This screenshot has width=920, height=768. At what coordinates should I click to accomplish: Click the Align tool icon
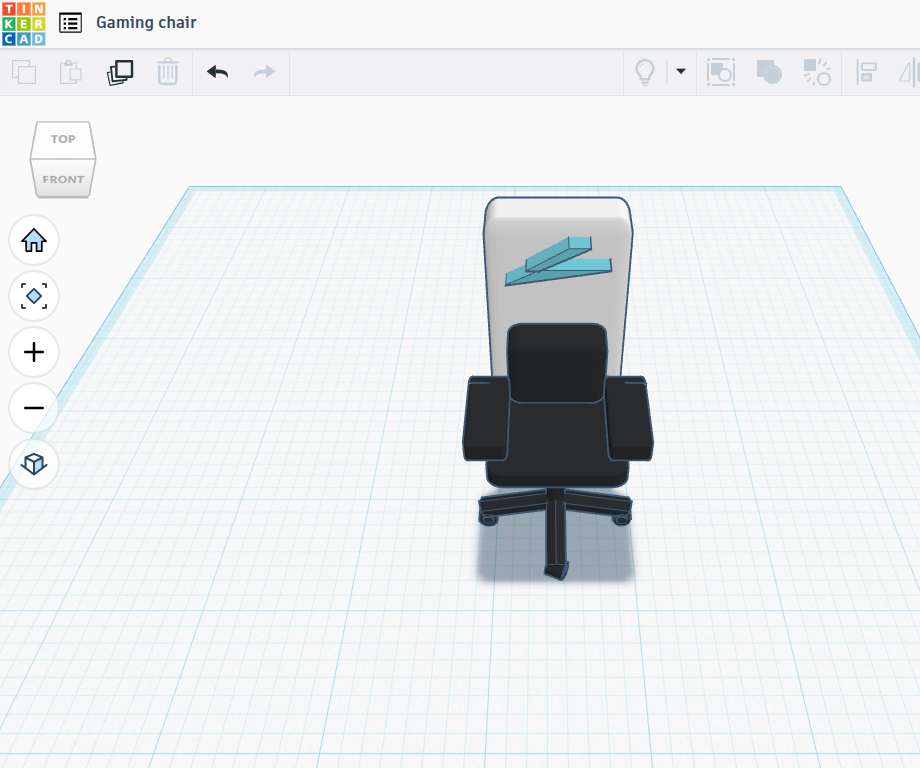click(x=867, y=72)
